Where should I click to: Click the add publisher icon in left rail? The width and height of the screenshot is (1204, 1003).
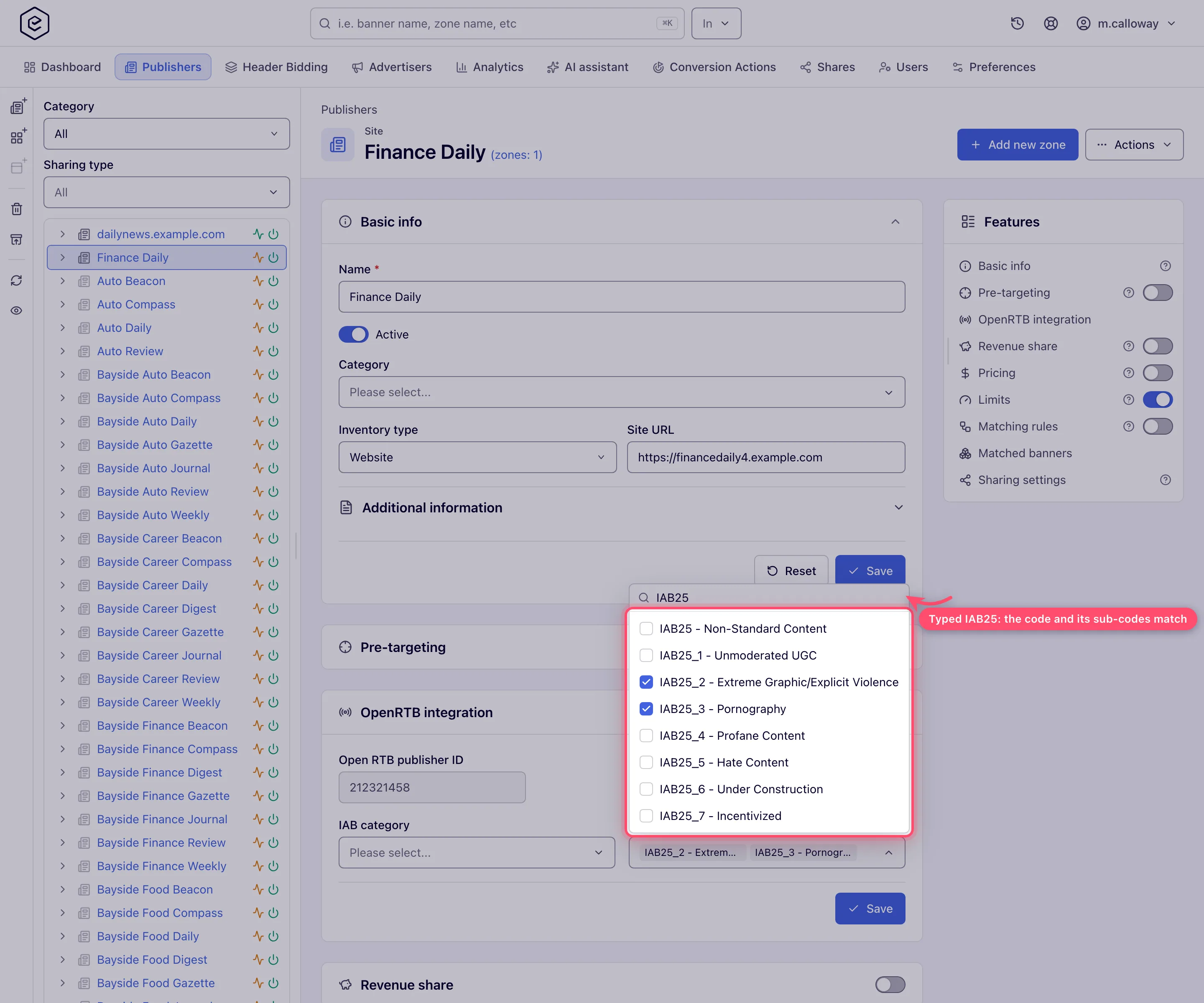(x=18, y=107)
